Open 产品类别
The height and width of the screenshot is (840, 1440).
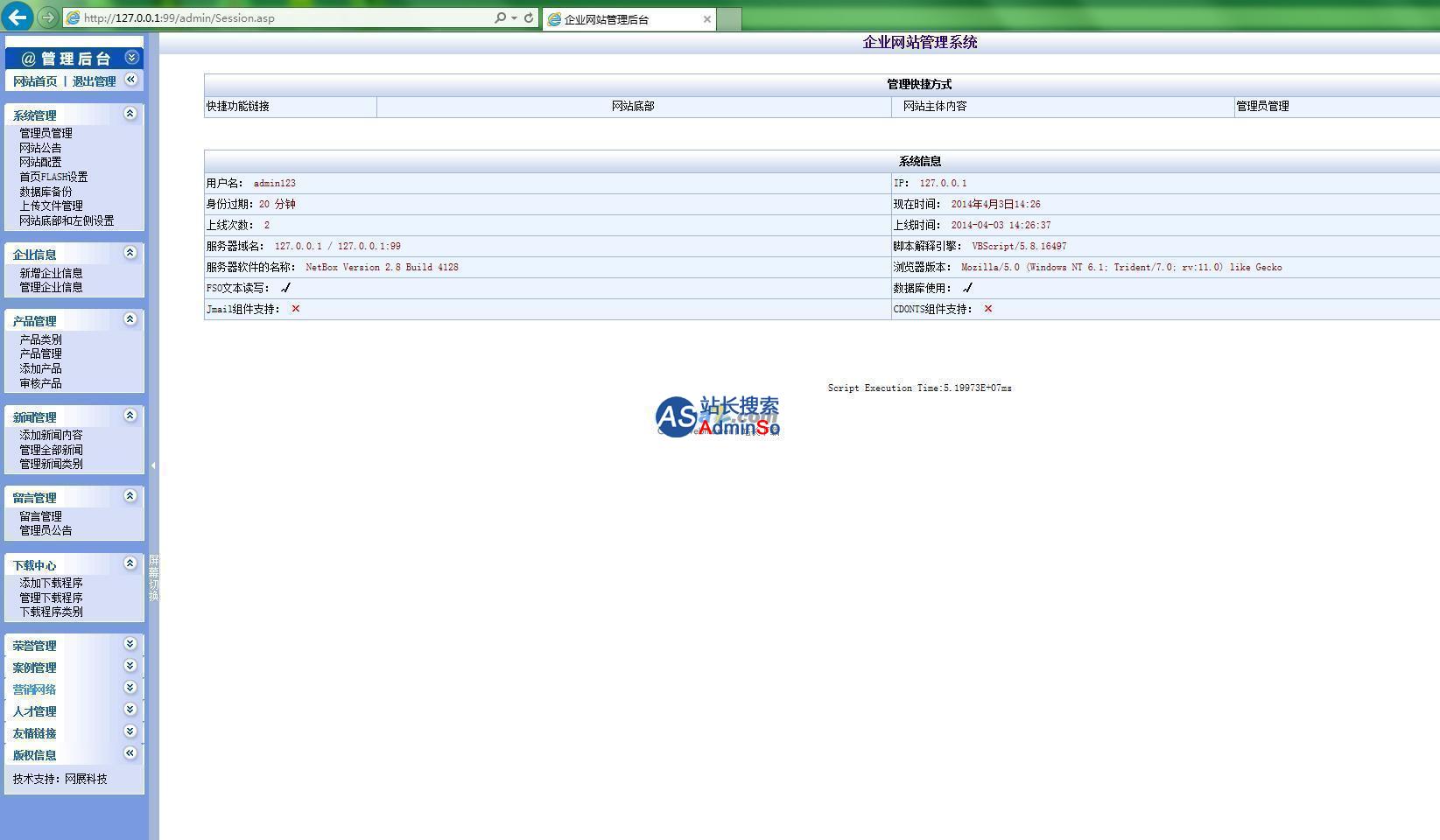(40, 339)
